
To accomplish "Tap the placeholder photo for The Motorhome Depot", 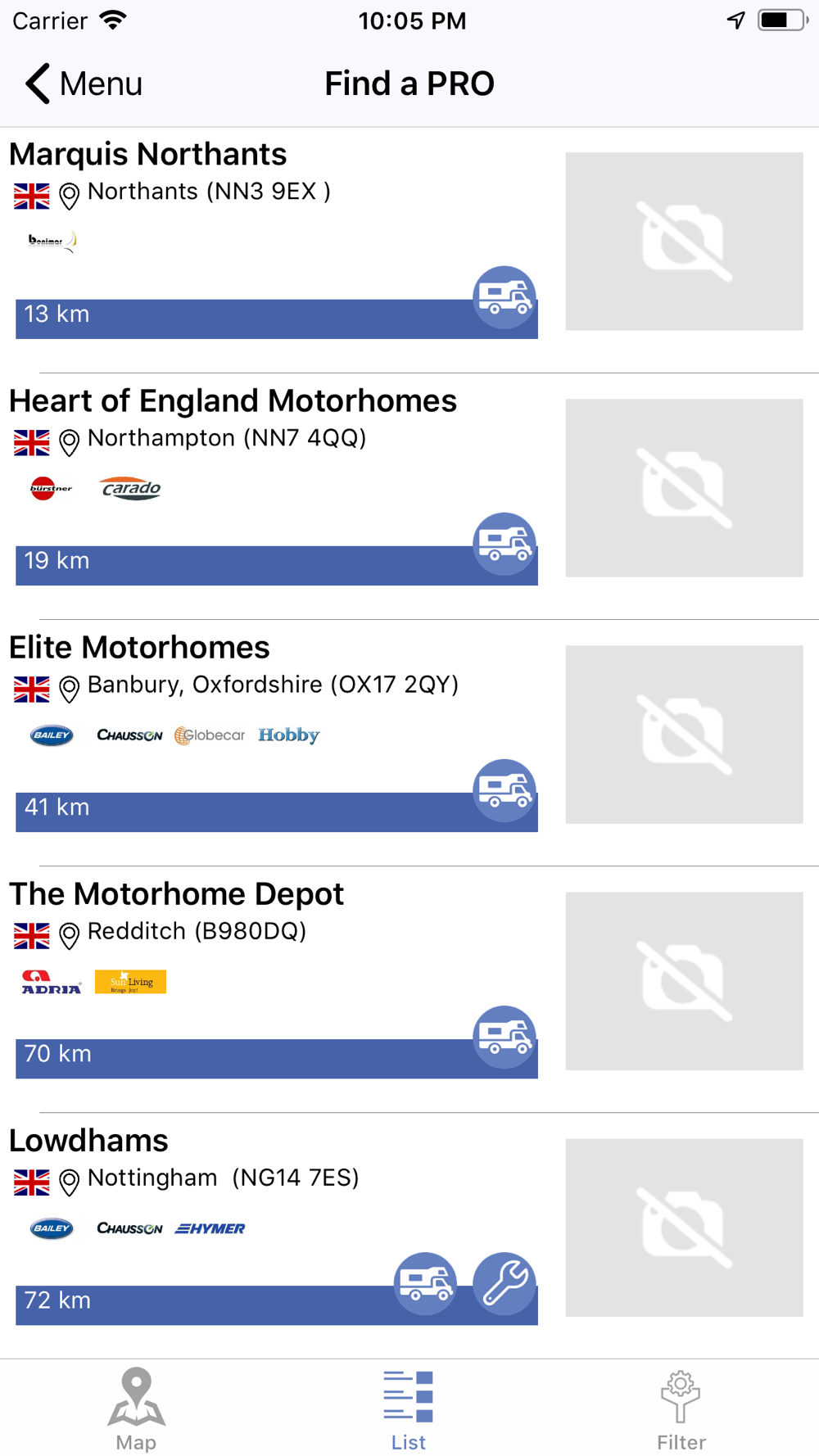I will tap(684, 981).
